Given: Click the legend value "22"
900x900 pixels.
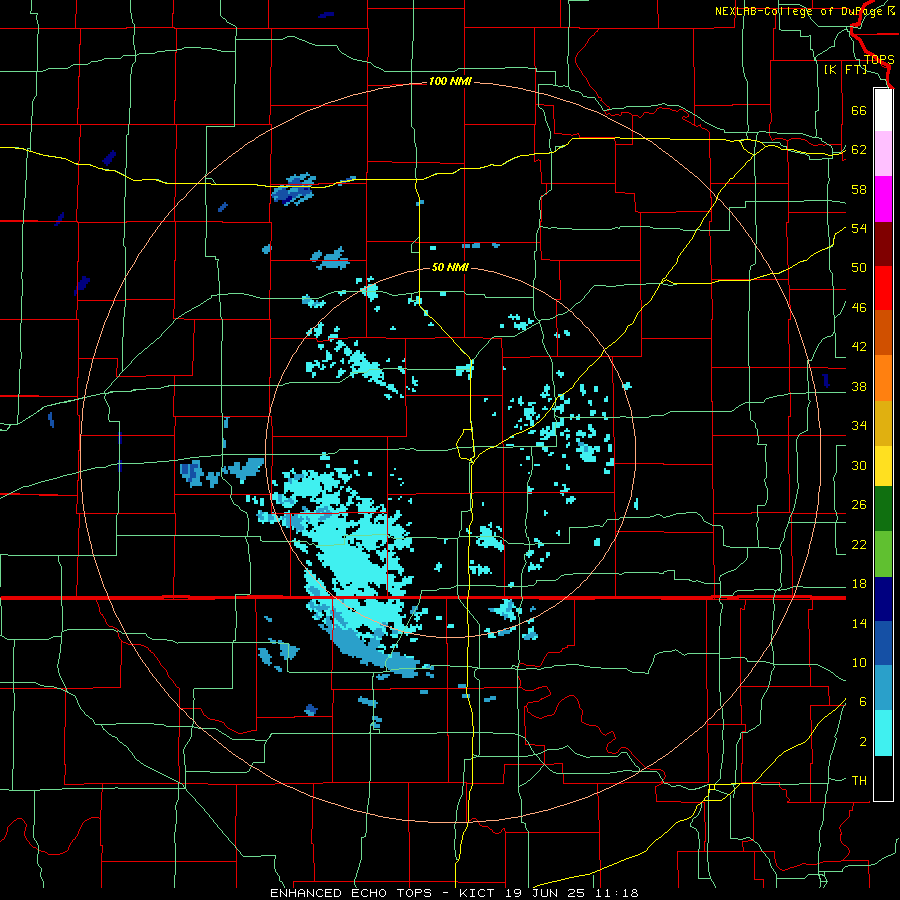Looking at the screenshot, I should click(859, 544).
